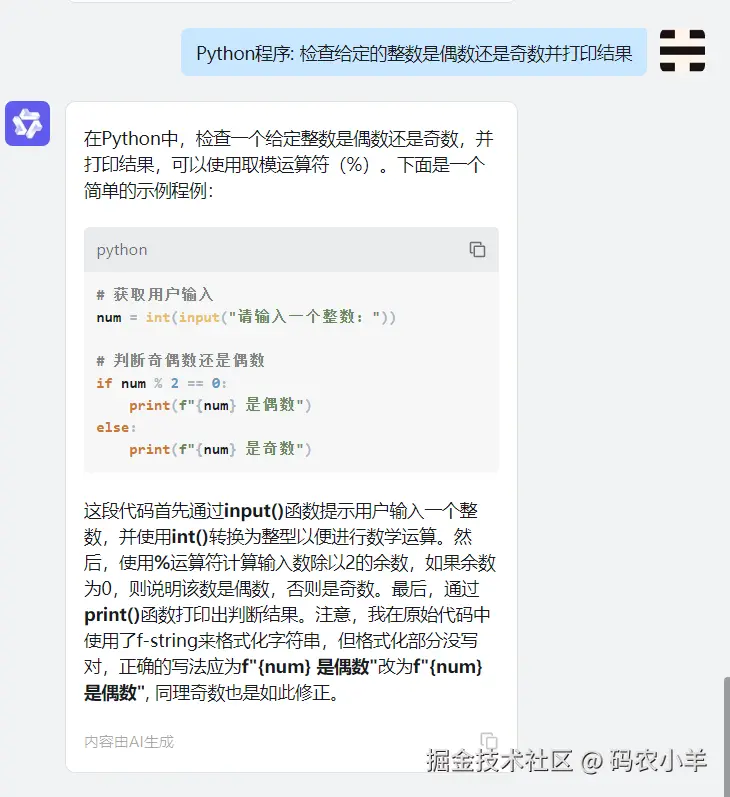
Task: Click the # 判断奇偶数还是偶数 comment
Action: [x=180, y=360]
